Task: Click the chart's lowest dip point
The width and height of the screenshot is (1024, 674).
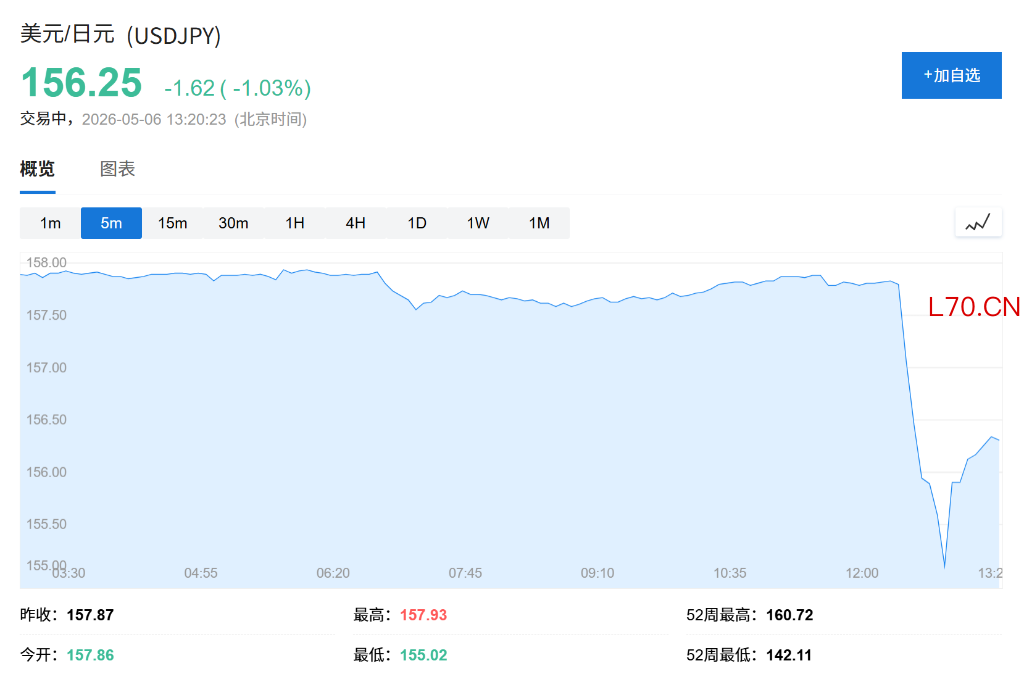Action: pyautogui.click(x=944, y=566)
